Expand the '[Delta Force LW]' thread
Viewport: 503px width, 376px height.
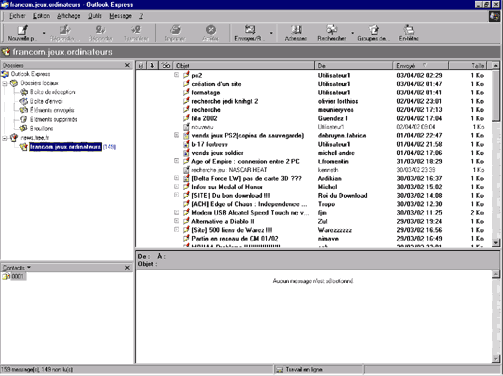pyautogui.click(x=176, y=178)
